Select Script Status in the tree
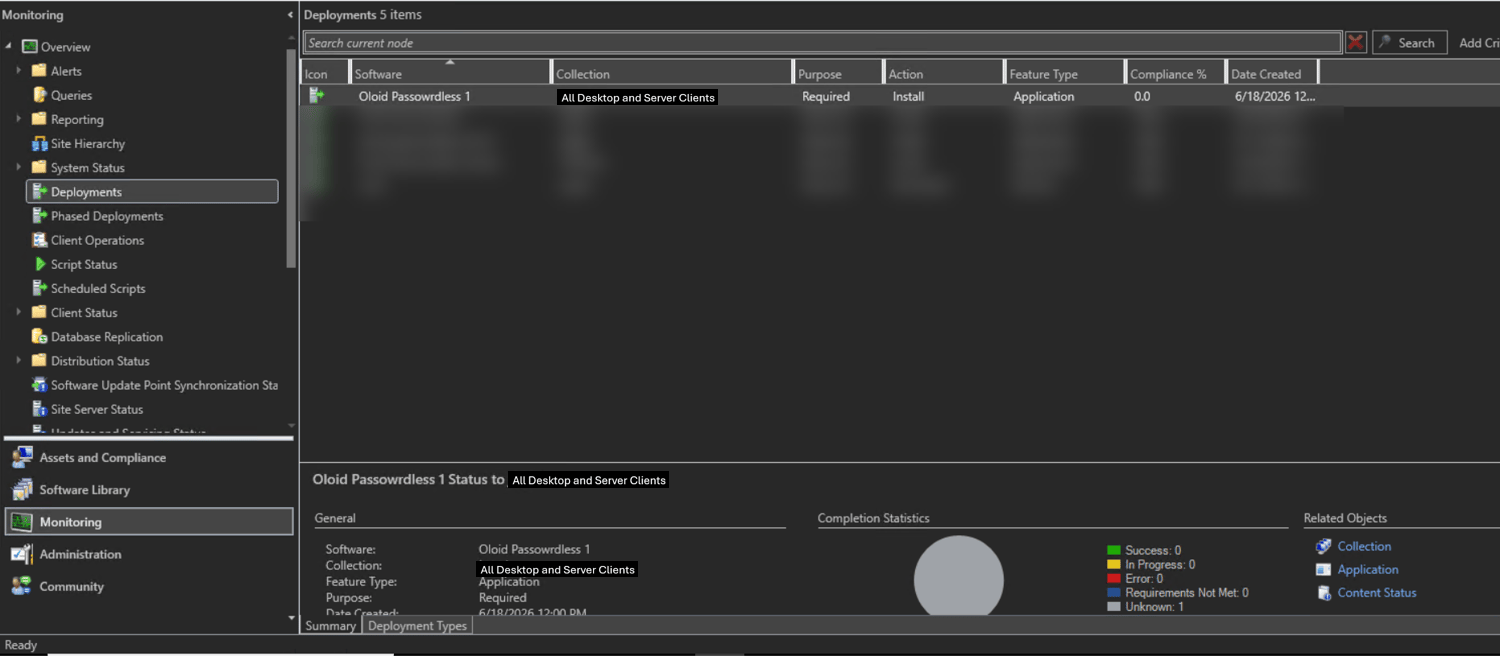 click(x=84, y=264)
